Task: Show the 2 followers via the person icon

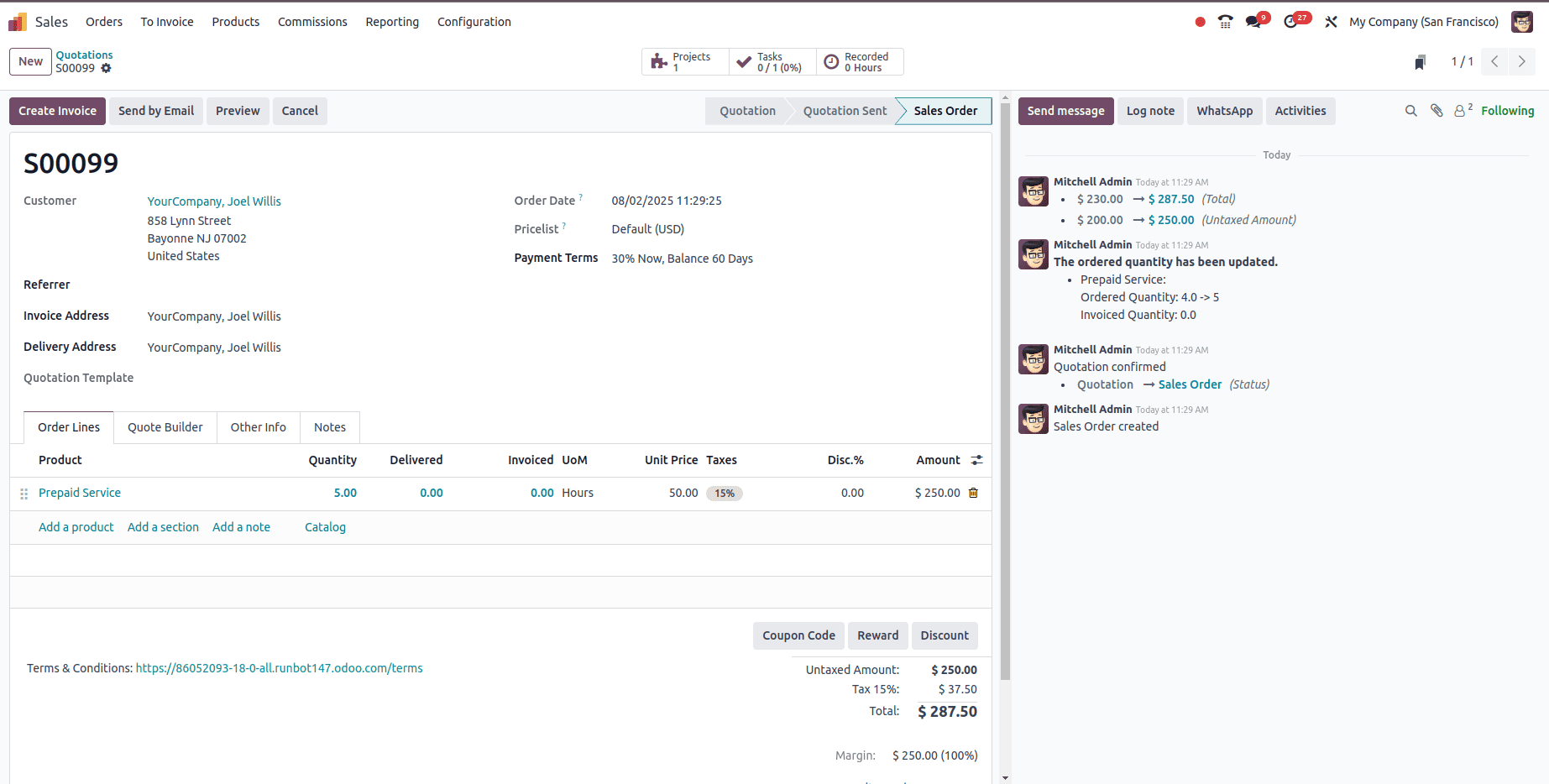Action: click(x=1461, y=110)
